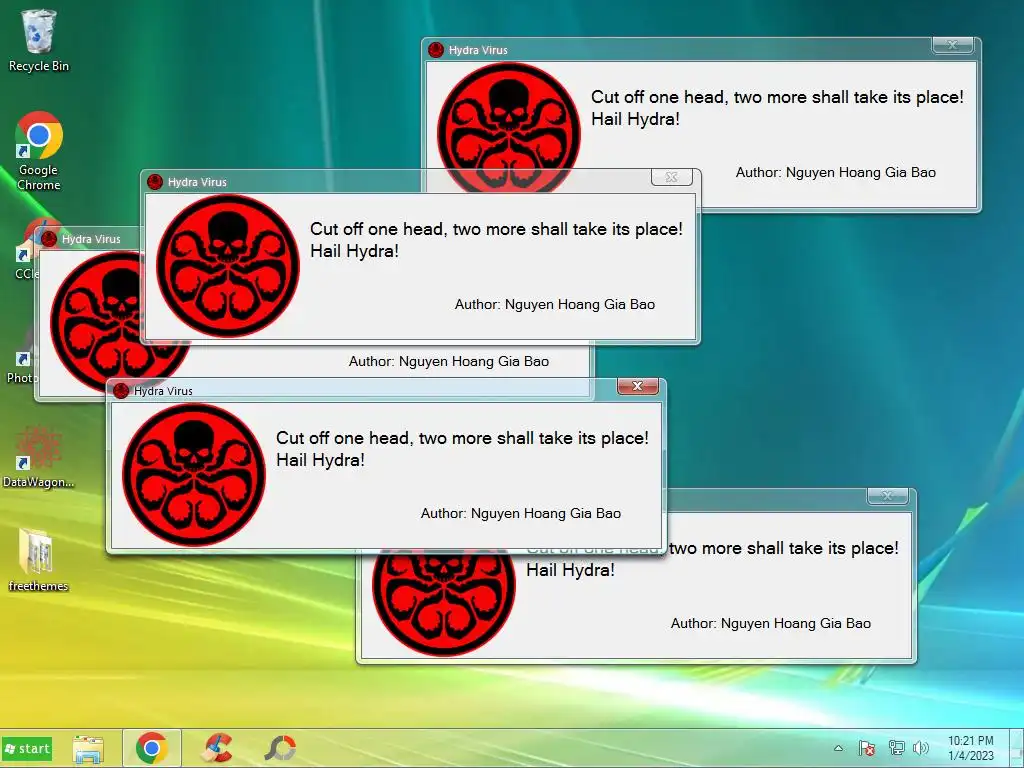Viewport: 1024px width, 768px height.
Task: Click "Cut off one head" message in middle window
Action: point(496,229)
